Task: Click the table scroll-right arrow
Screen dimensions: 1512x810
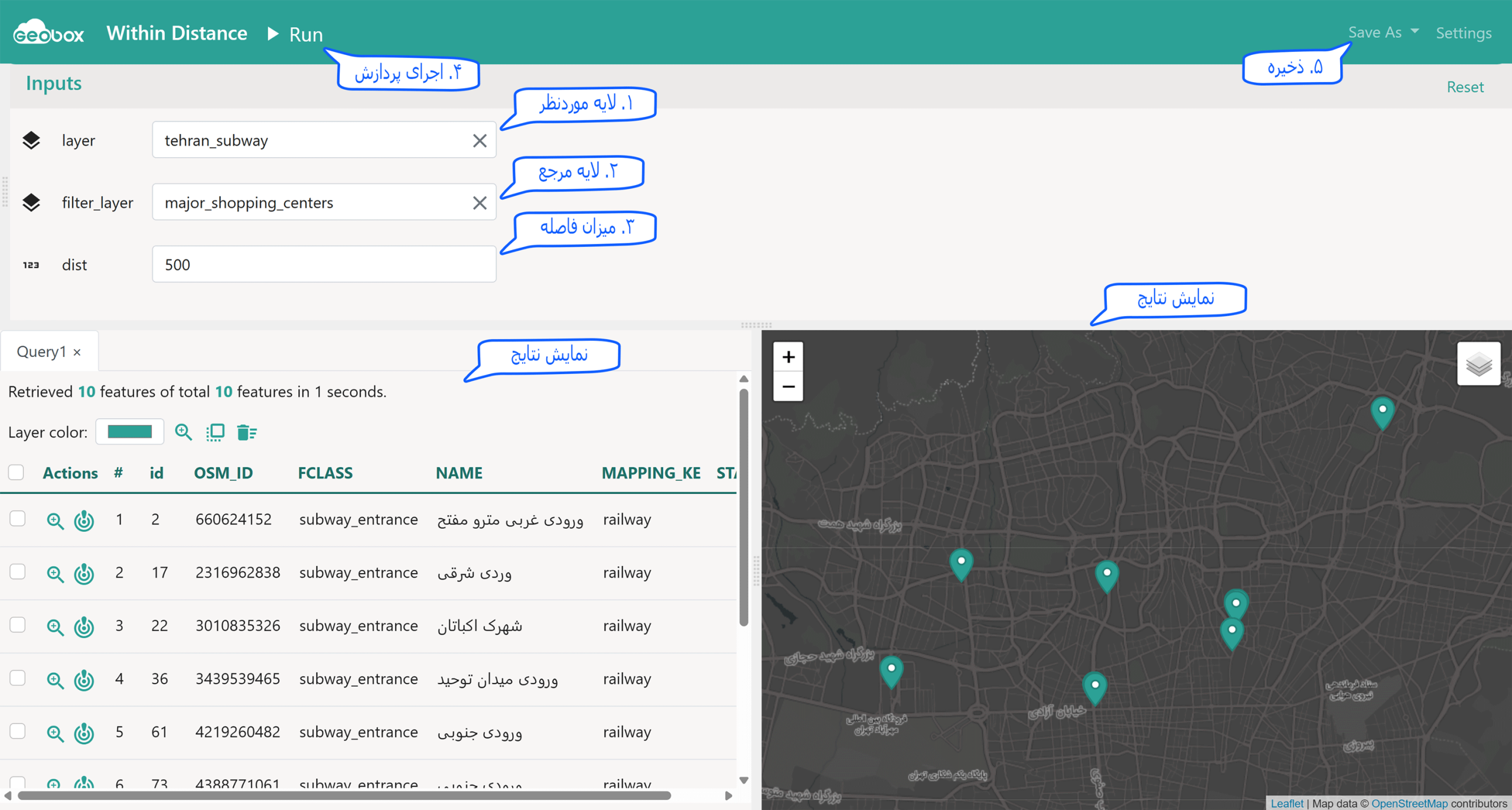Action: tap(728, 796)
